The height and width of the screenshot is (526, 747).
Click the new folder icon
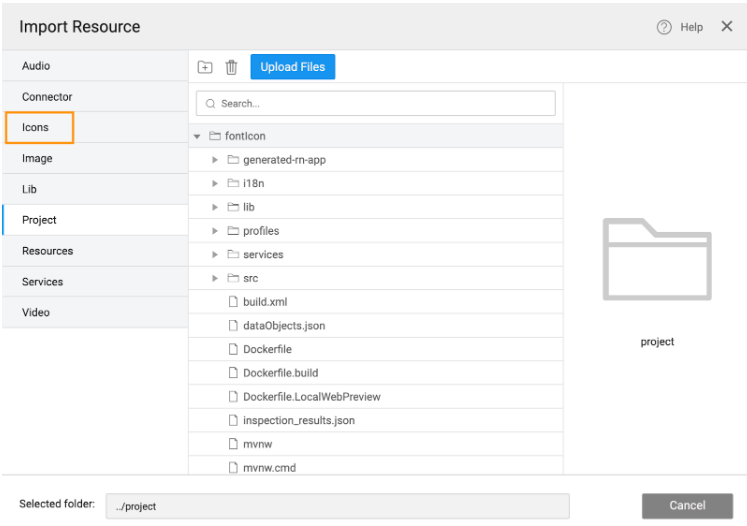205,67
